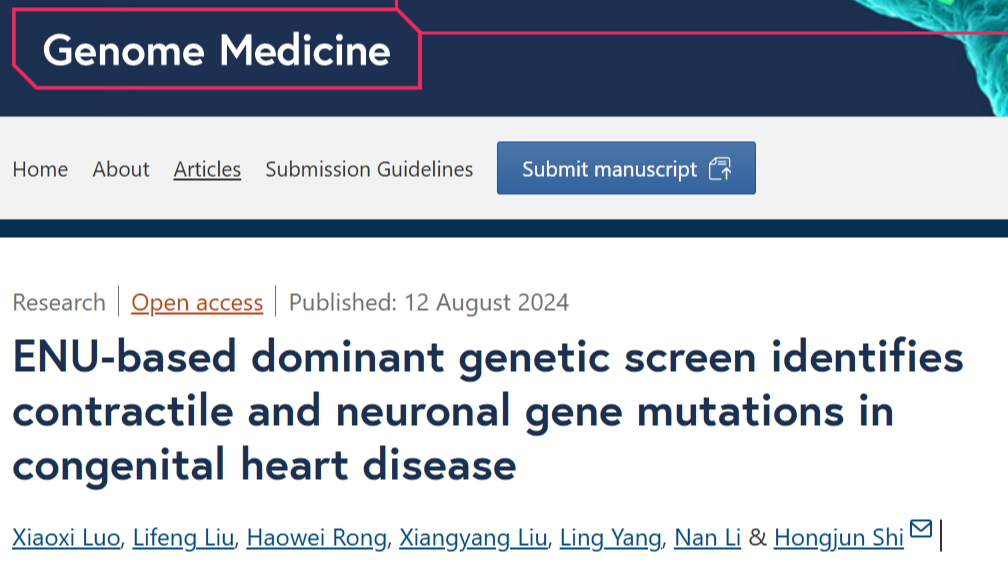This screenshot has width=1008, height=574.
Task: Select the Articles navigation link
Action: pyautogui.click(x=207, y=169)
